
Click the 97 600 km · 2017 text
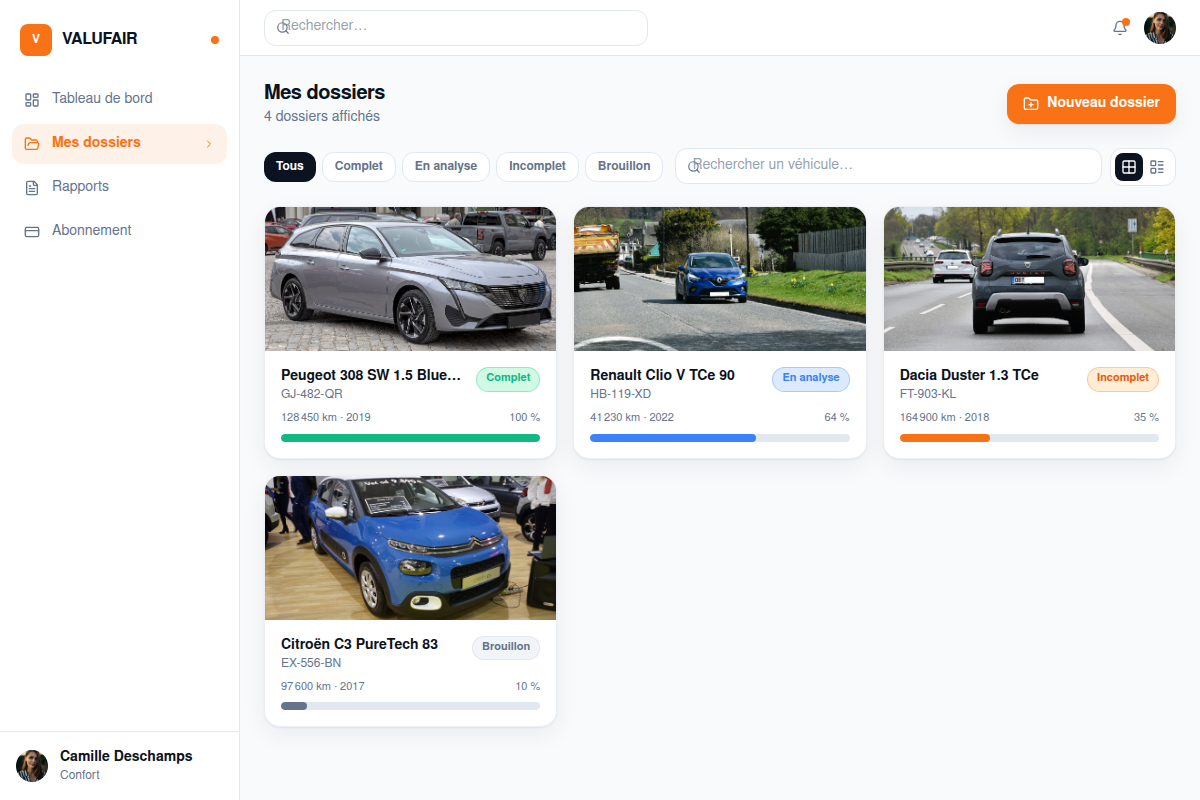(323, 686)
